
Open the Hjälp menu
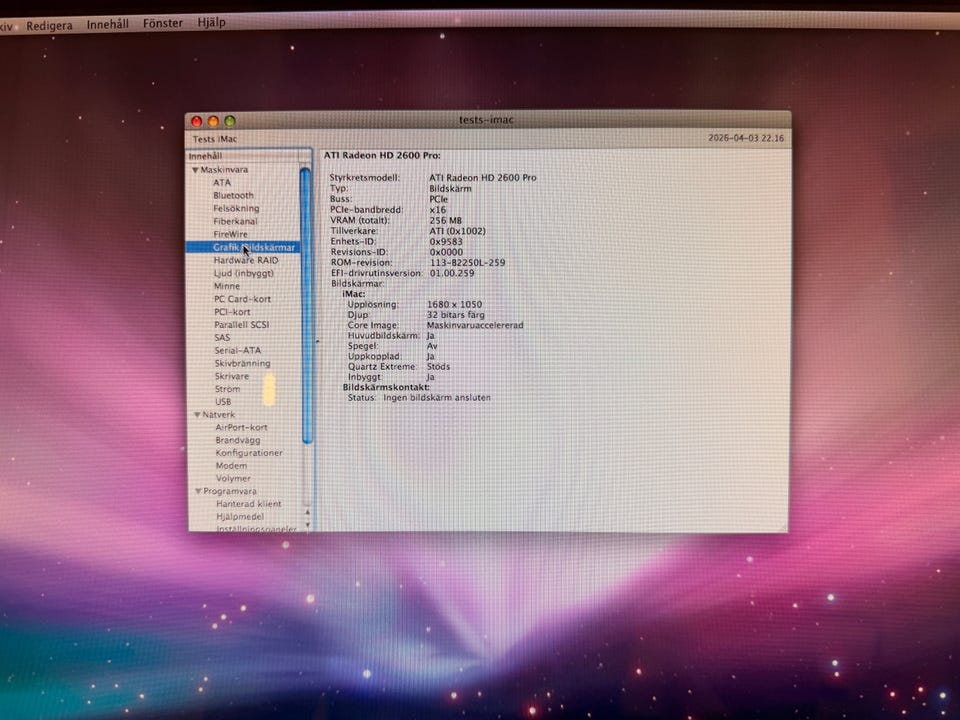click(x=211, y=22)
